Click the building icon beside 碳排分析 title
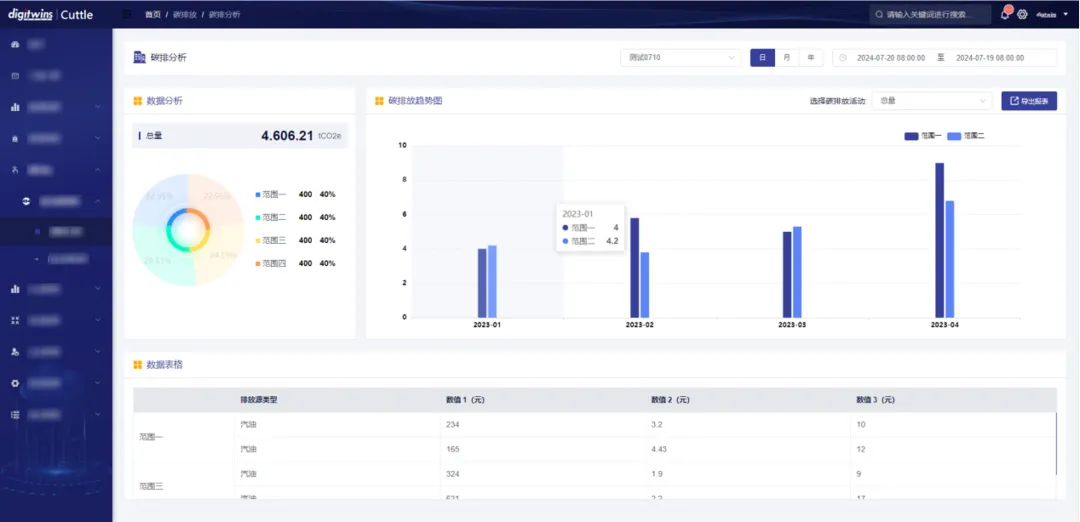 [x=139, y=57]
